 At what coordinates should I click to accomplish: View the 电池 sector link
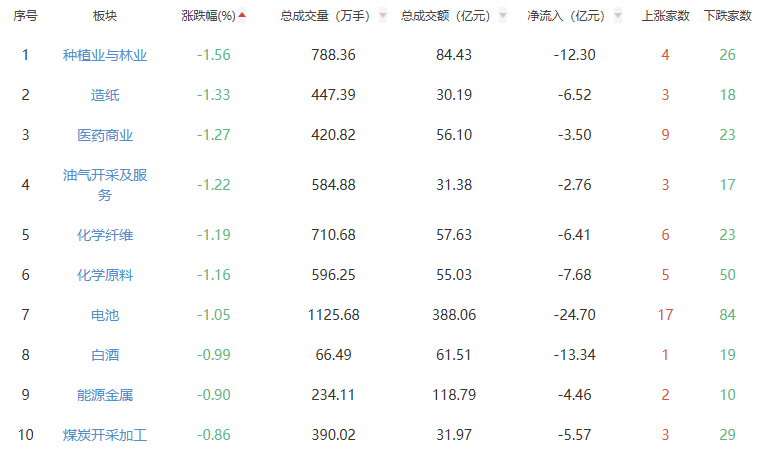pyautogui.click(x=105, y=315)
